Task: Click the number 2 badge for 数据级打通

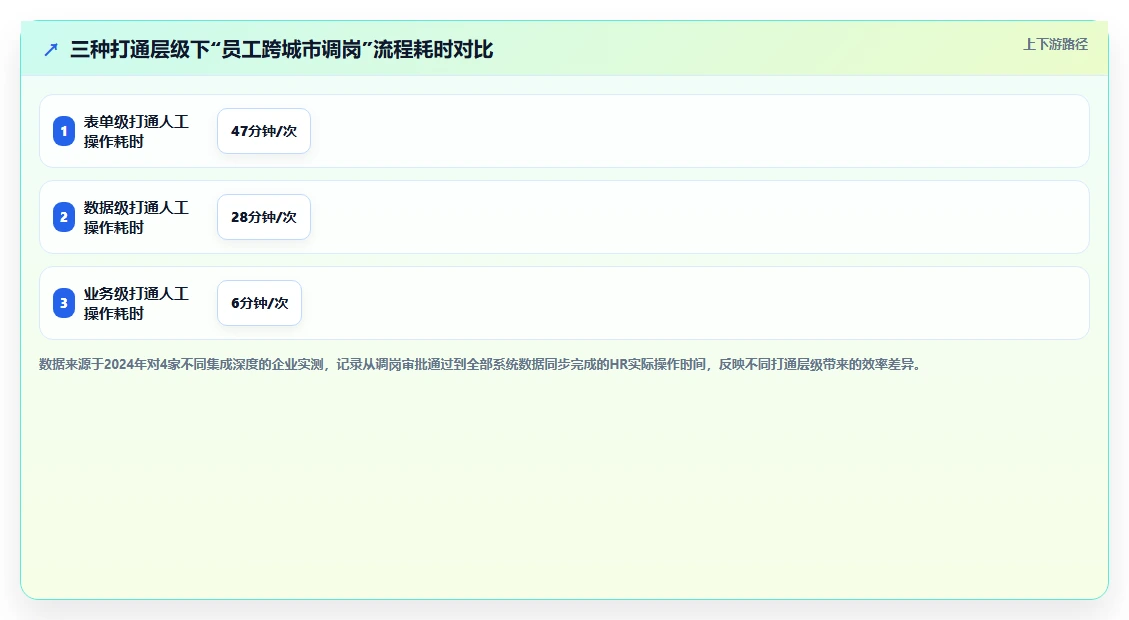Action: (64, 217)
